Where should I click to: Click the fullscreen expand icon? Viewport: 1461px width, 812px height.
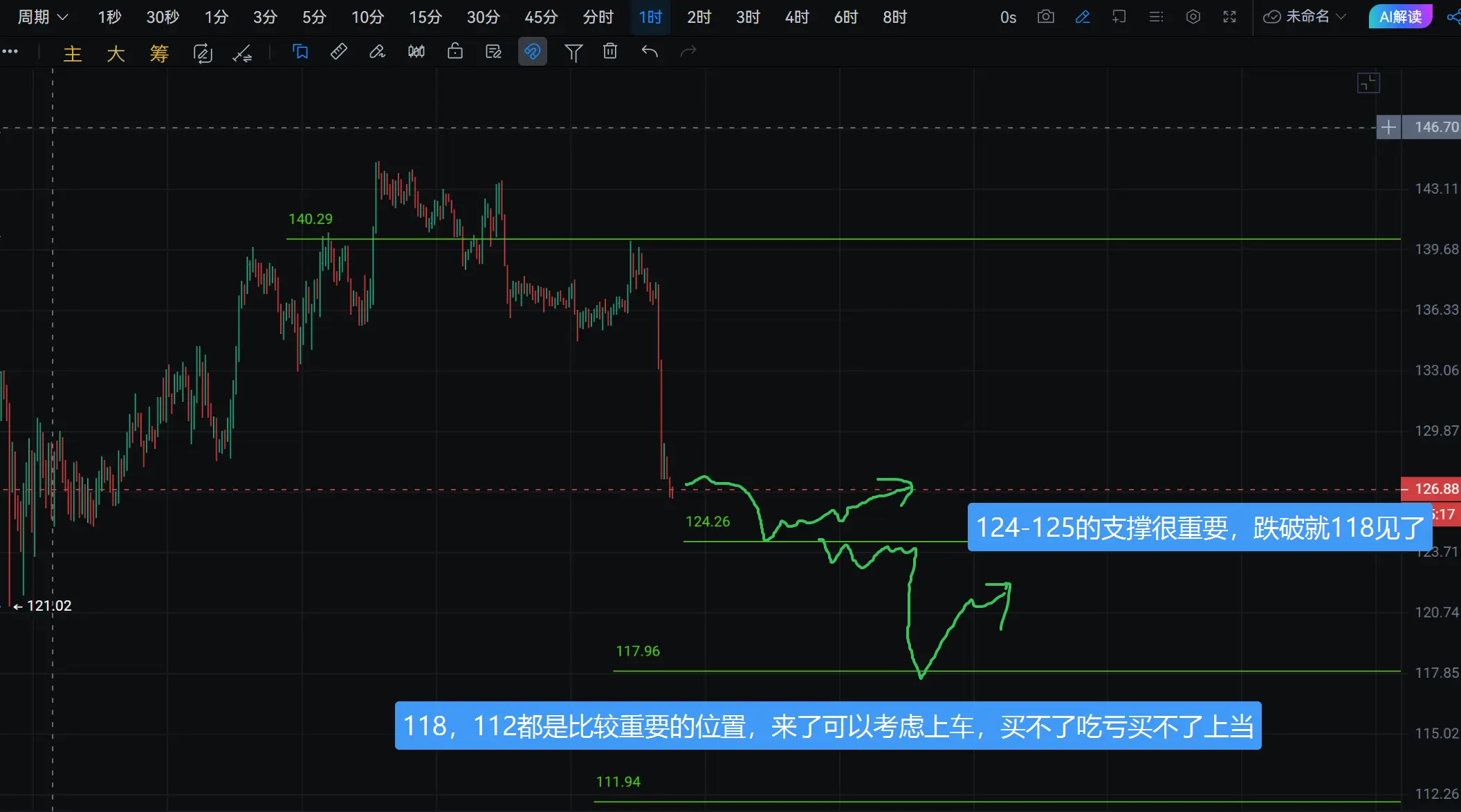[x=1229, y=17]
